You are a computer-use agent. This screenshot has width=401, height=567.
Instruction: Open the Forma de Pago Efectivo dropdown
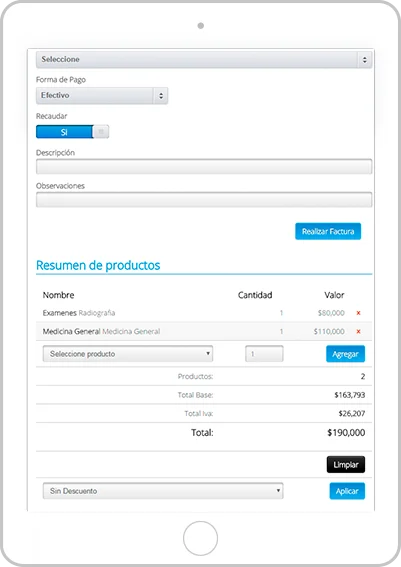tap(102, 96)
